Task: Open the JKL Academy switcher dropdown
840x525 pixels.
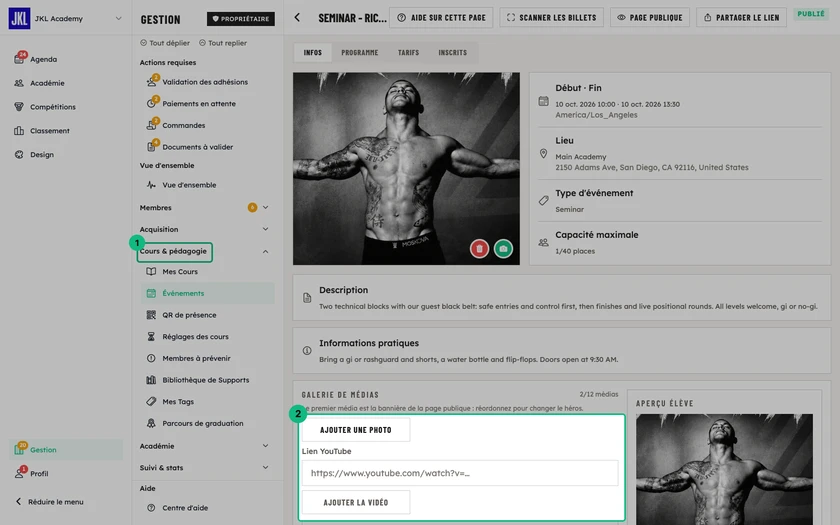Action: click(118, 18)
